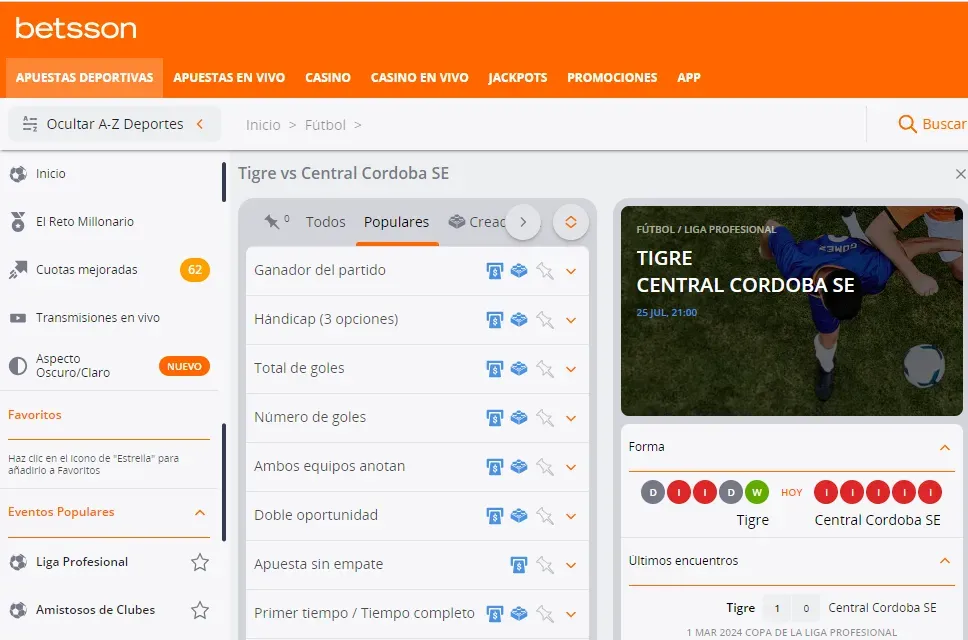The height and width of the screenshot is (640, 968).
Task: Collapse the Eventos Populares section
Action: (200, 512)
